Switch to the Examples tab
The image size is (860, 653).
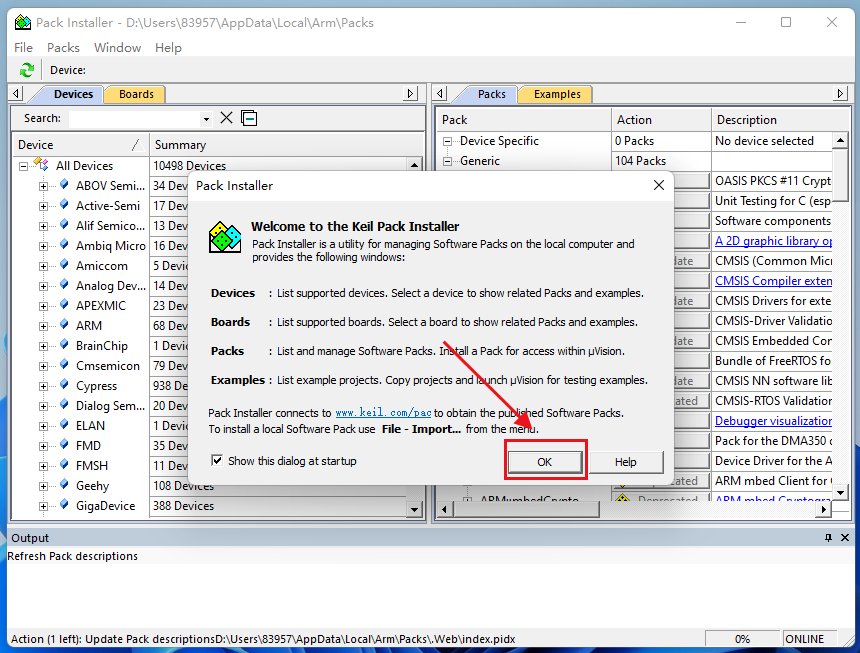click(x=557, y=94)
